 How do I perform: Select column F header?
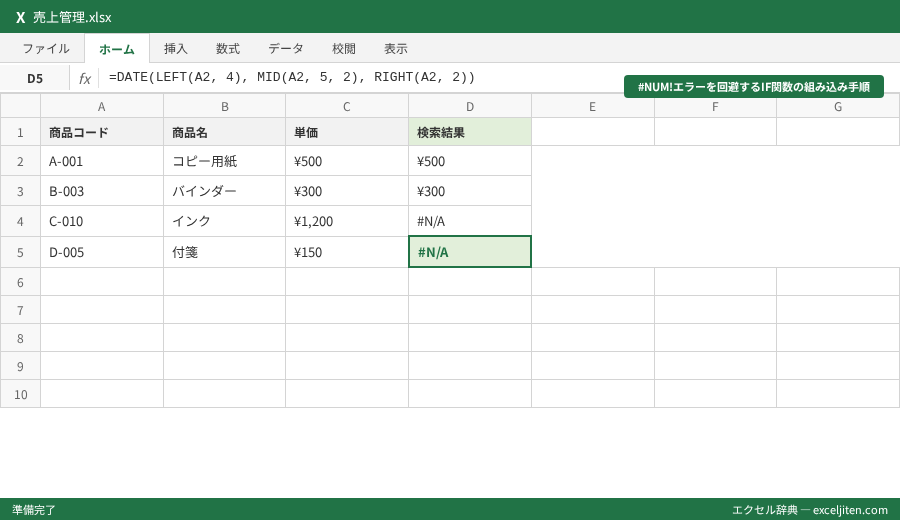tap(715, 106)
